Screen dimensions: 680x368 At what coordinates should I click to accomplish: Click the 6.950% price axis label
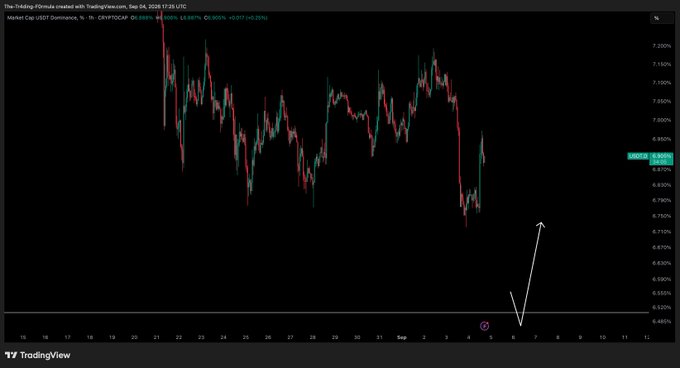click(x=662, y=139)
